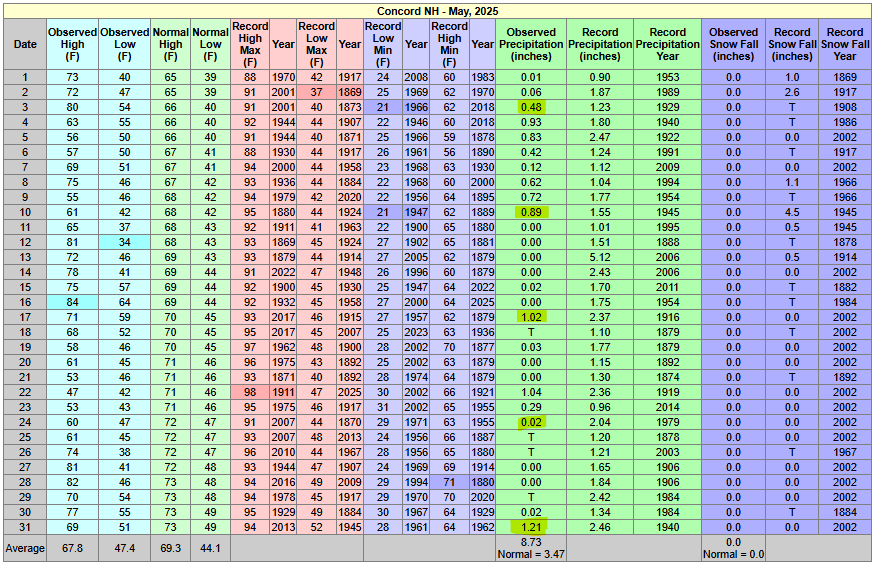The height and width of the screenshot is (564, 873).
Task: Click average normal low 44.1
Action: click(x=210, y=548)
